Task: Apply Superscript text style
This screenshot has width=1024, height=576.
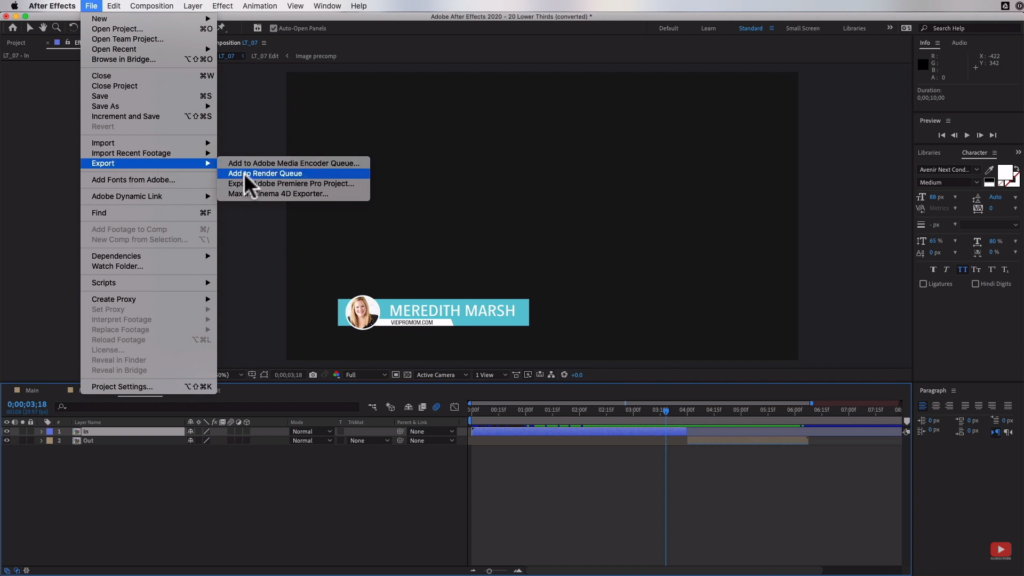Action: click(992, 270)
